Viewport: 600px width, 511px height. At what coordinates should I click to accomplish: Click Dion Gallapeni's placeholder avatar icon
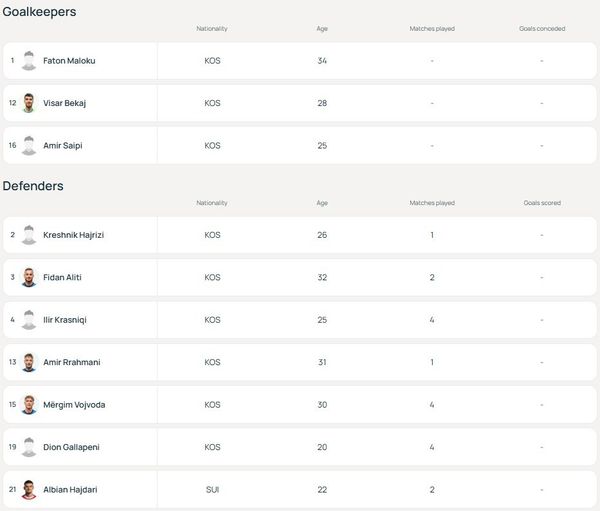29,447
